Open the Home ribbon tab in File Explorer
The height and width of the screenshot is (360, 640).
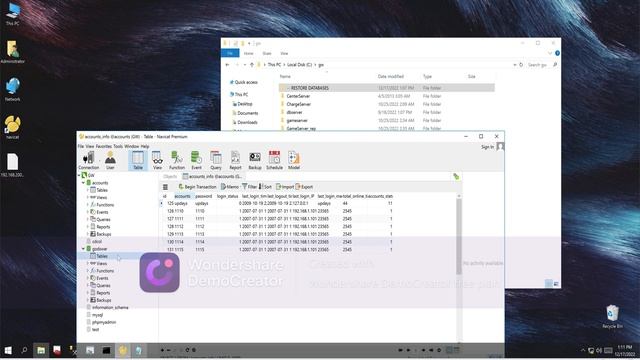(x=249, y=53)
